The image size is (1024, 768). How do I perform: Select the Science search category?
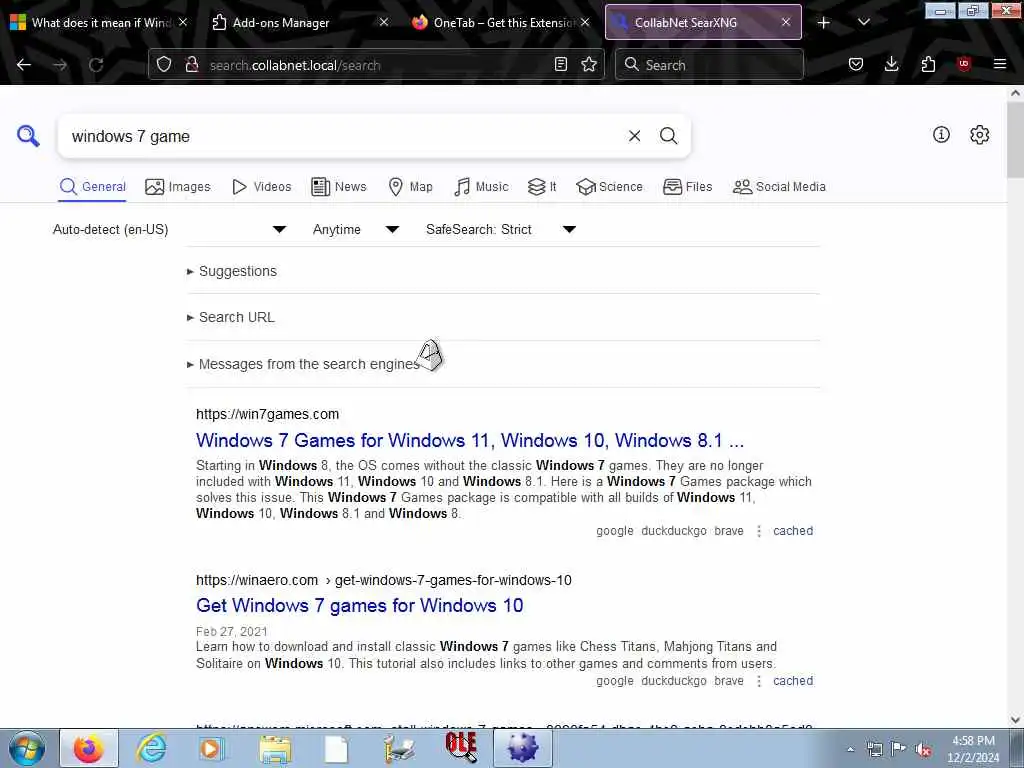(609, 187)
